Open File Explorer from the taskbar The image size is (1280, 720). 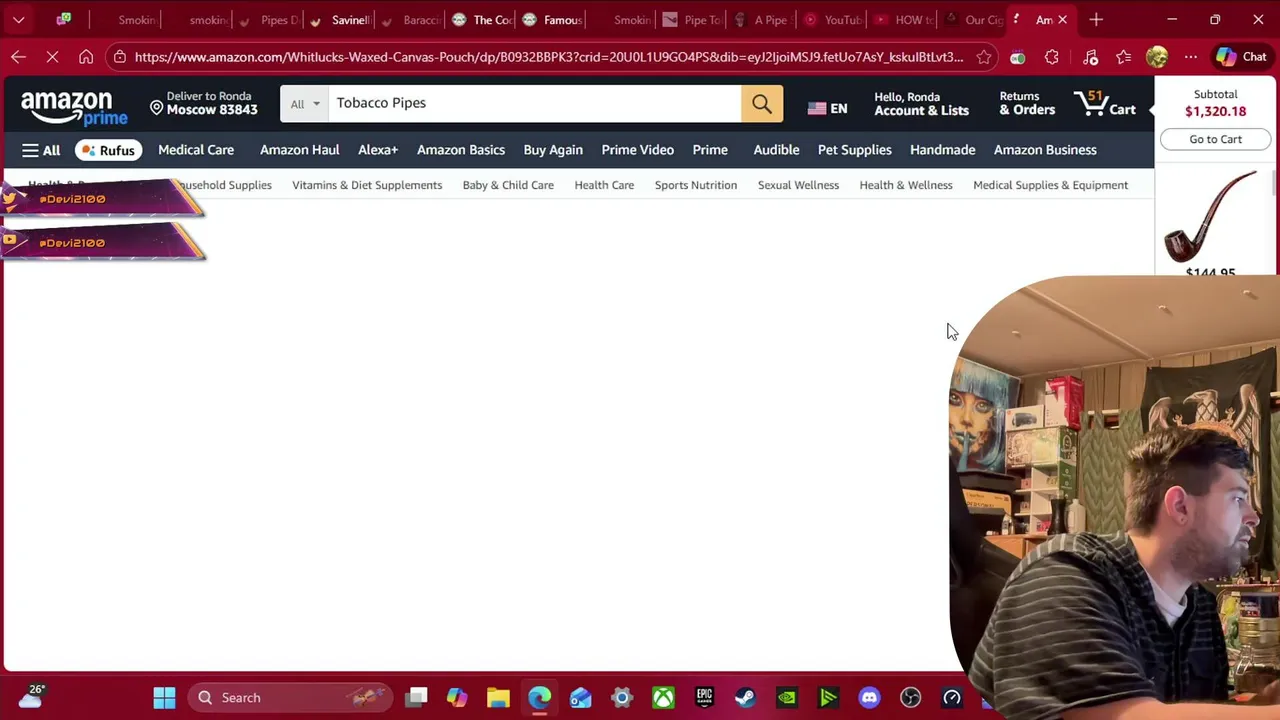(498, 697)
